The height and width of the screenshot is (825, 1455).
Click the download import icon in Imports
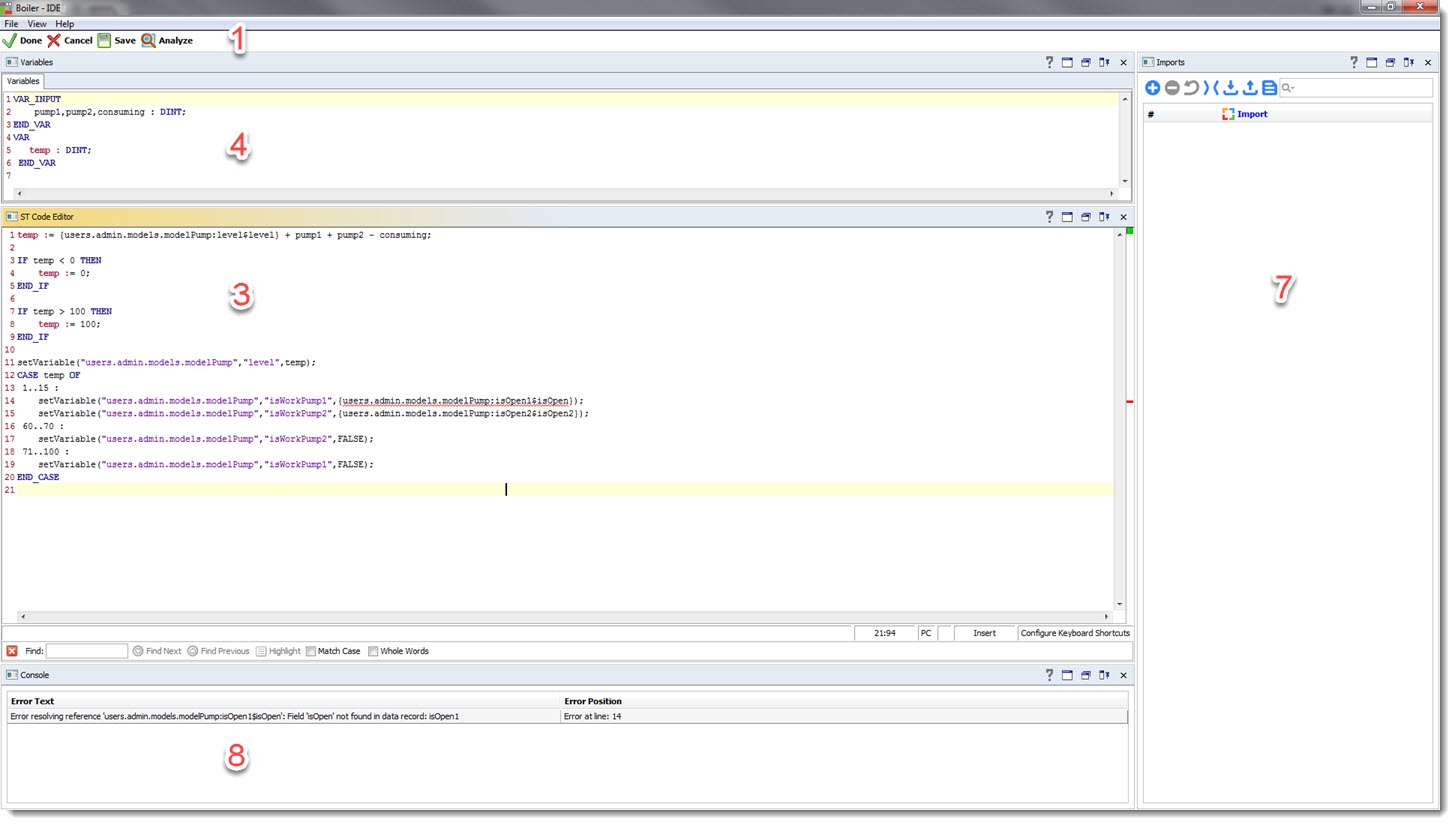[x=1231, y=88]
